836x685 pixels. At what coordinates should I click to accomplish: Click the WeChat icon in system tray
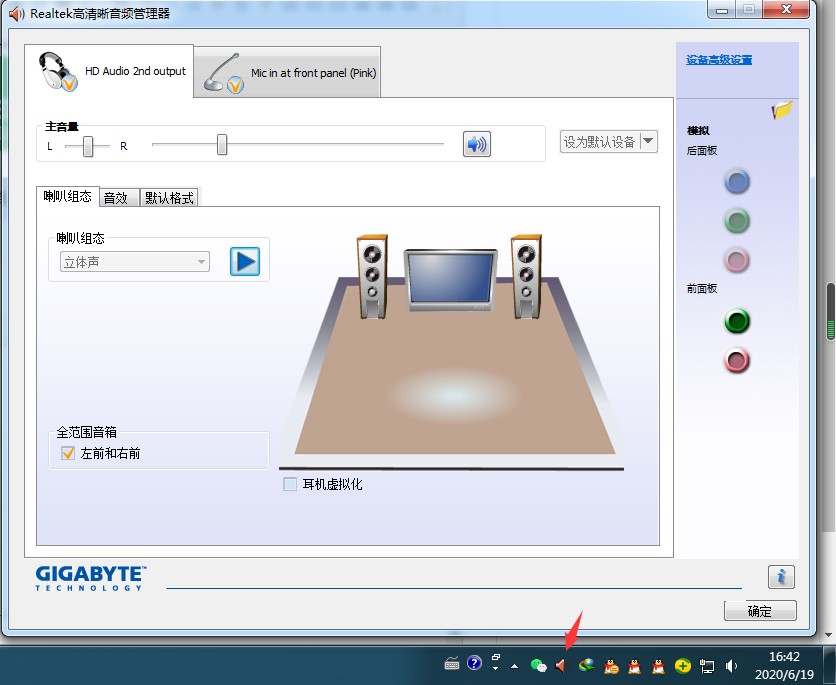coord(538,664)
